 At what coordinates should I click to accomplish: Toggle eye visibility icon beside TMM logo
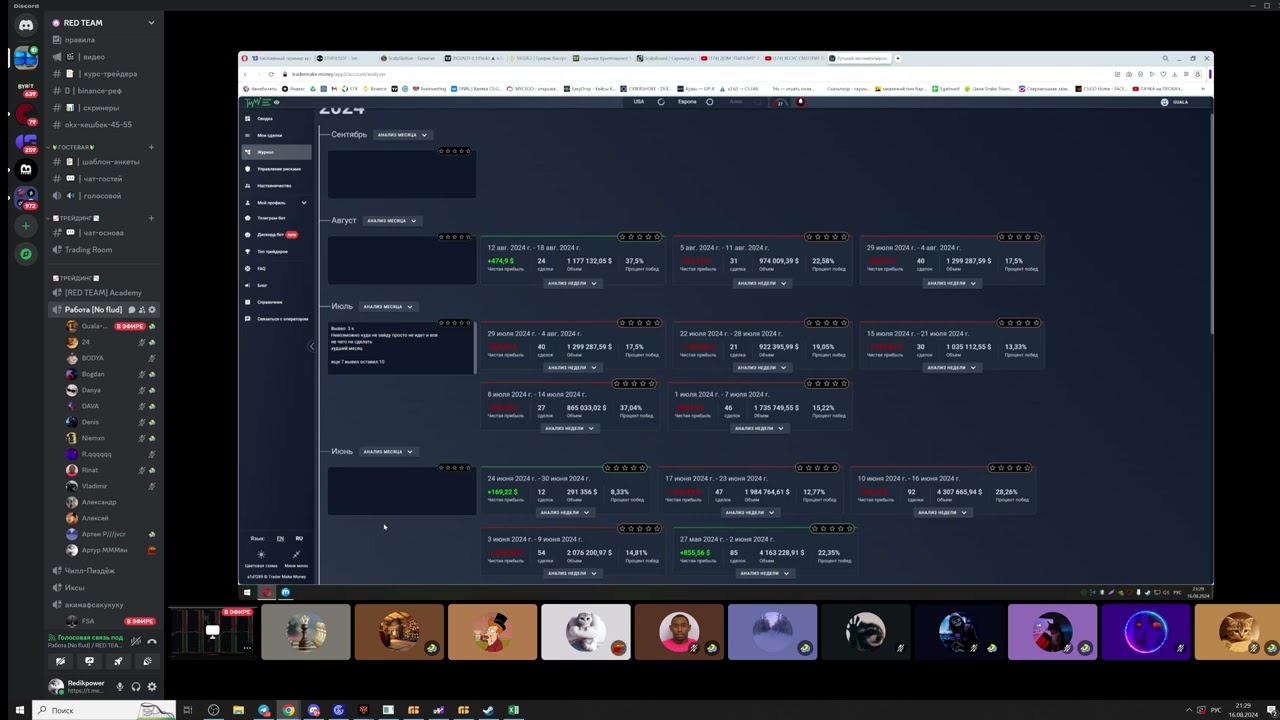(277, 102)
